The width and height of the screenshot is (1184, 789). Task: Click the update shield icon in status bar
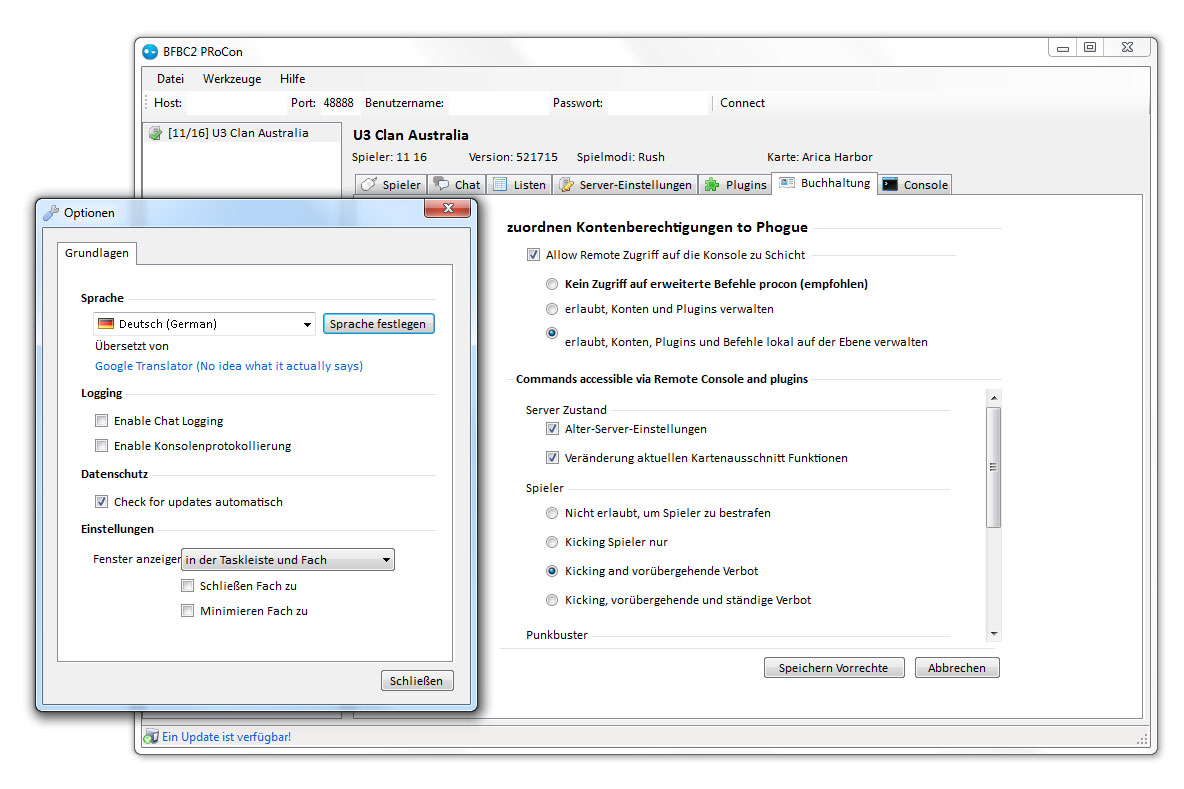click(151, 736)
